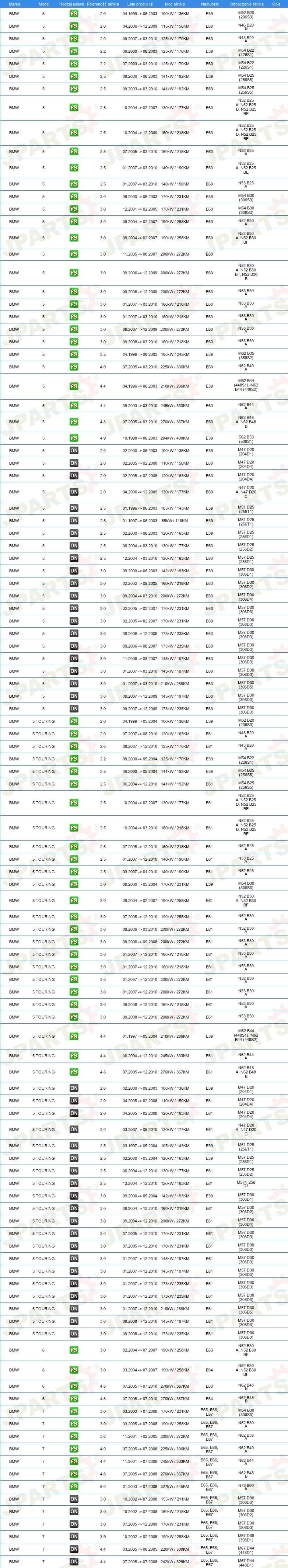The width and height of the screenshot is (288, 1568).
Task: Click the Pojemność silnika column header
Action: (x=103, y=4)
